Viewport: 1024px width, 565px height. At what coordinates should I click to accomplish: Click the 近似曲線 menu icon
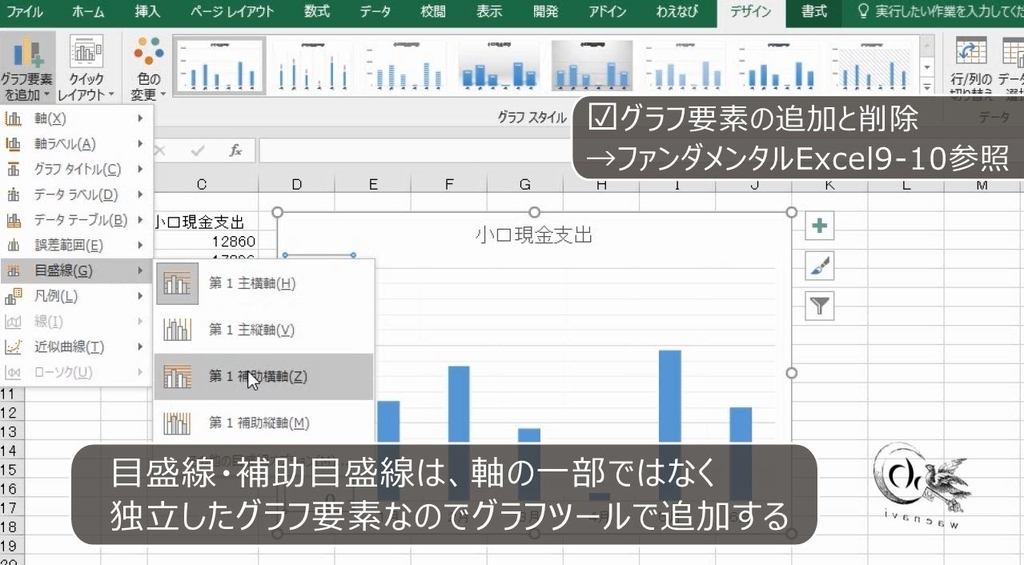(x=14, y=347)
